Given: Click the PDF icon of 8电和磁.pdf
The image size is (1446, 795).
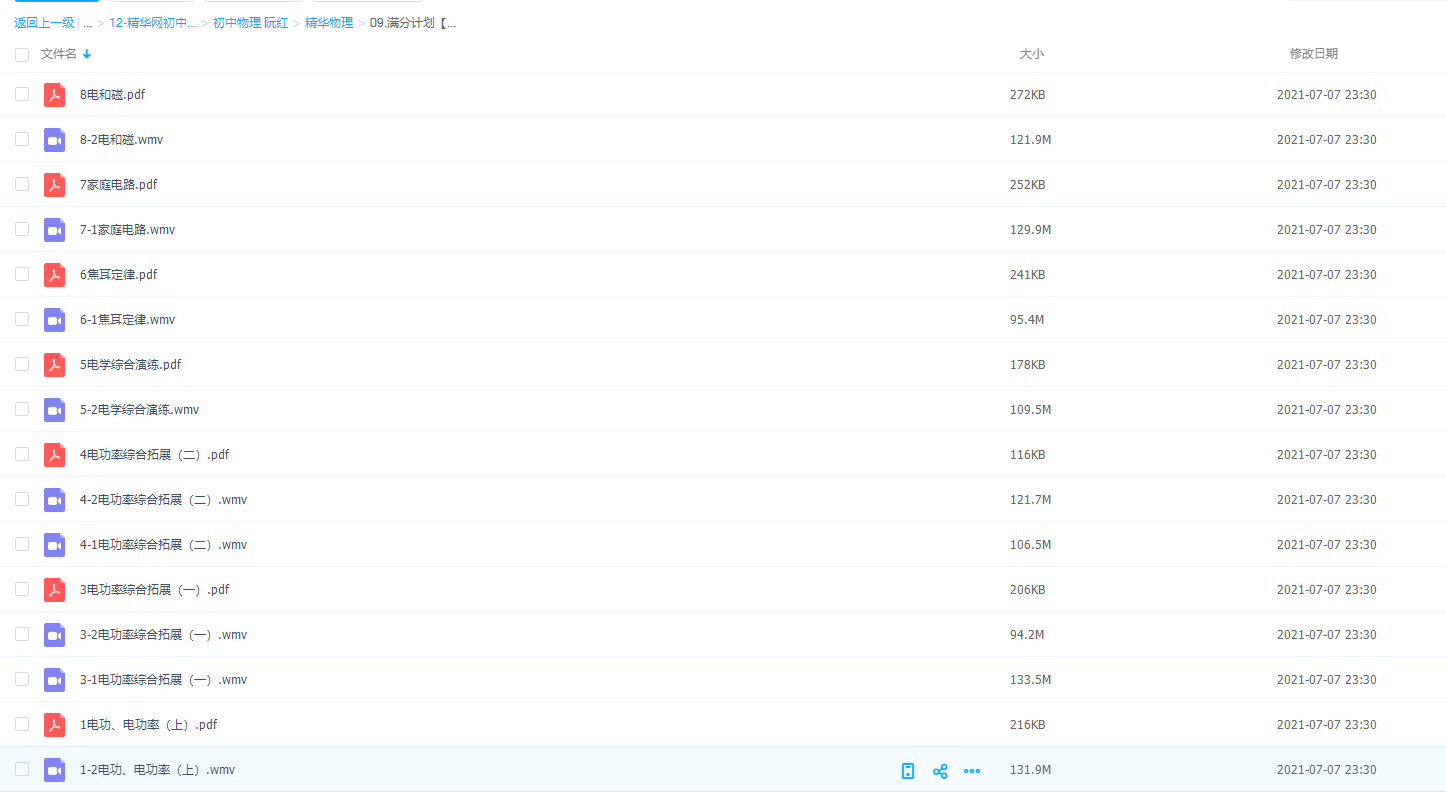Looking at the screenshot, I should point(55,95).
